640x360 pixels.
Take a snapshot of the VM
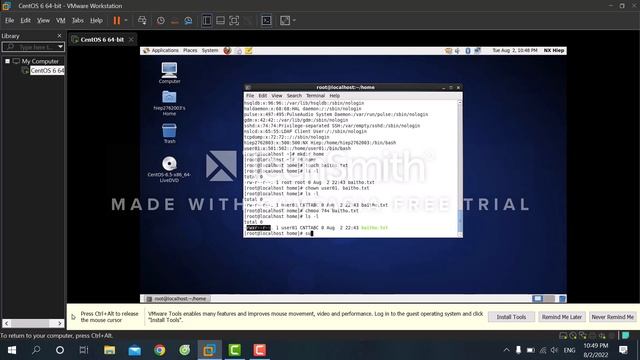[161, 20]
